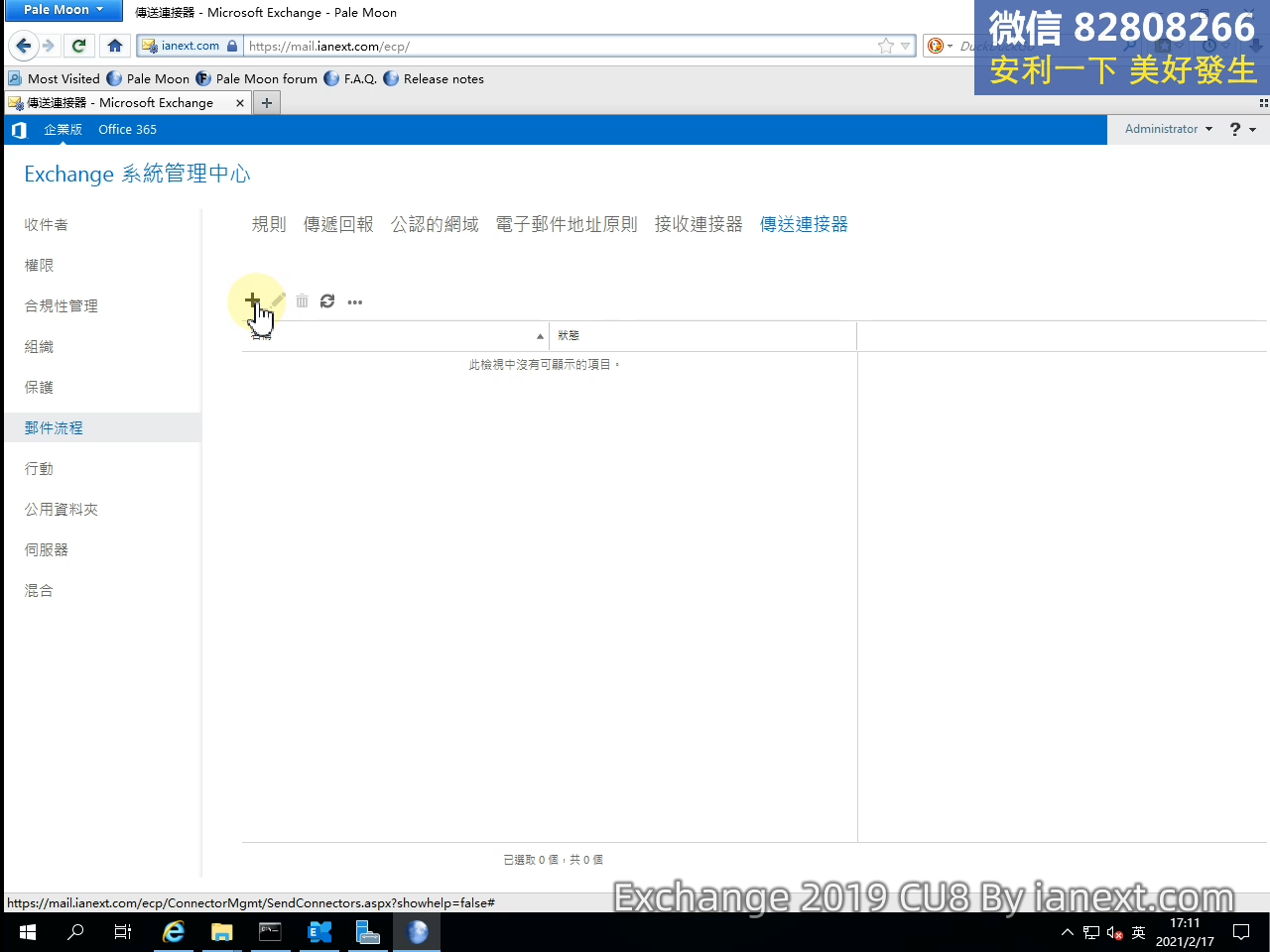Screen dimensions: 1270x952
Task: Open URL bar history dropdown arrow
Action: click(x=905, y=46)
